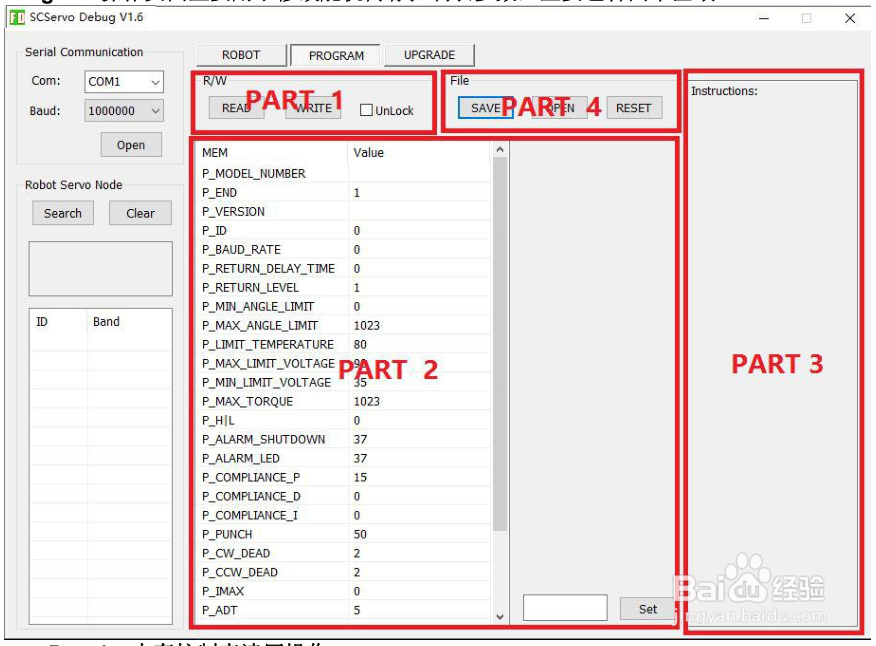Clear the servo node list
This screenshot has height=646, width=876.
coord(140,213)
